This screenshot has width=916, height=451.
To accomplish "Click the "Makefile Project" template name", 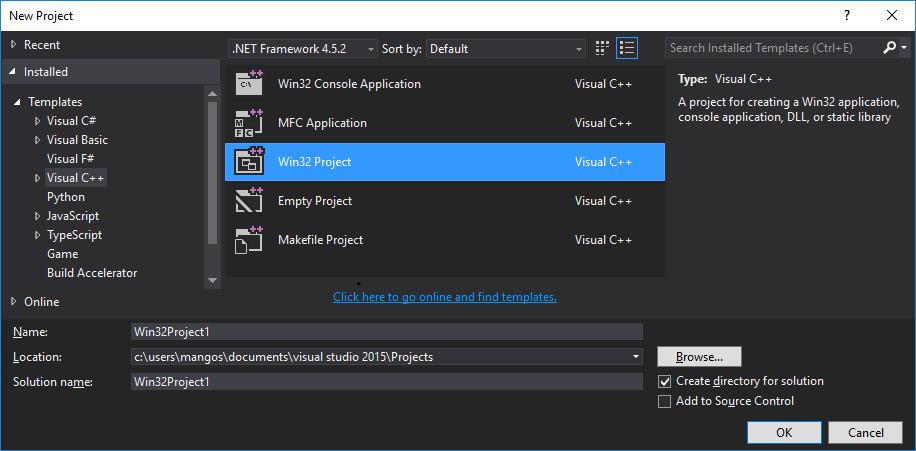I will (x=321, y=240).
